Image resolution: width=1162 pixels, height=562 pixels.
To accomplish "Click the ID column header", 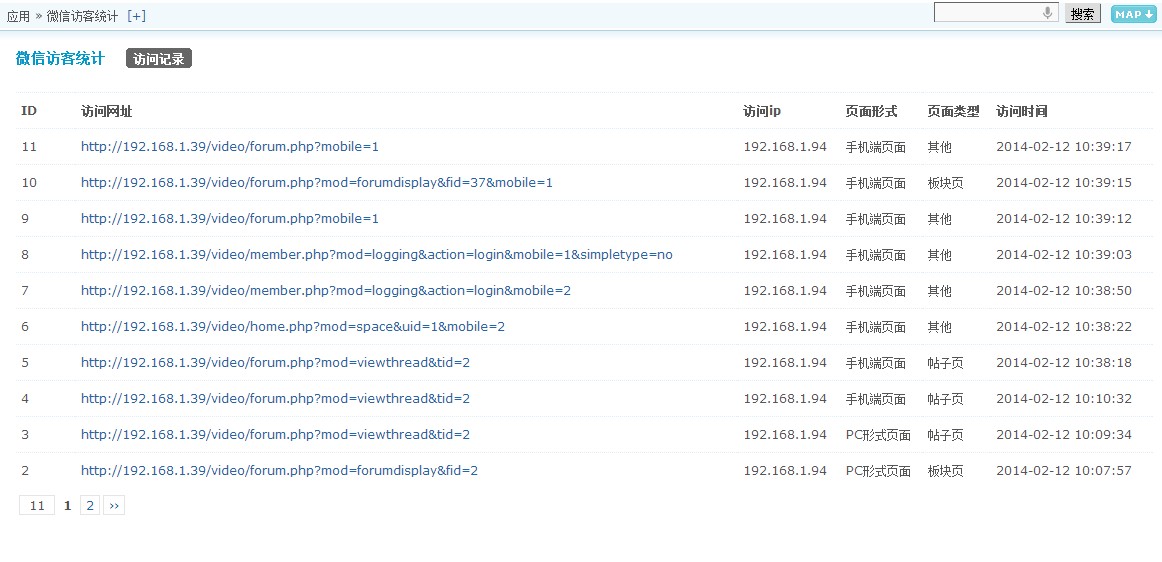I will click(x=29, y=111).
